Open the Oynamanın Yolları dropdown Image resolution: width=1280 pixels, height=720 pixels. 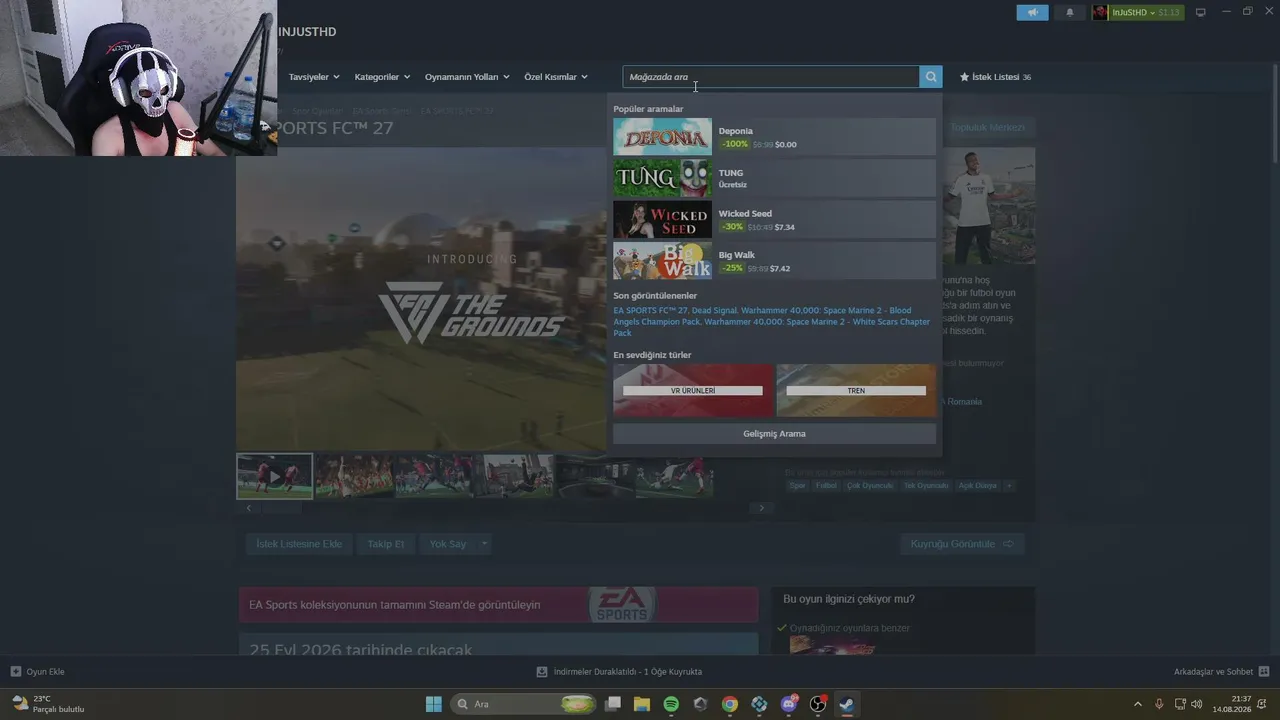[467, 77]
